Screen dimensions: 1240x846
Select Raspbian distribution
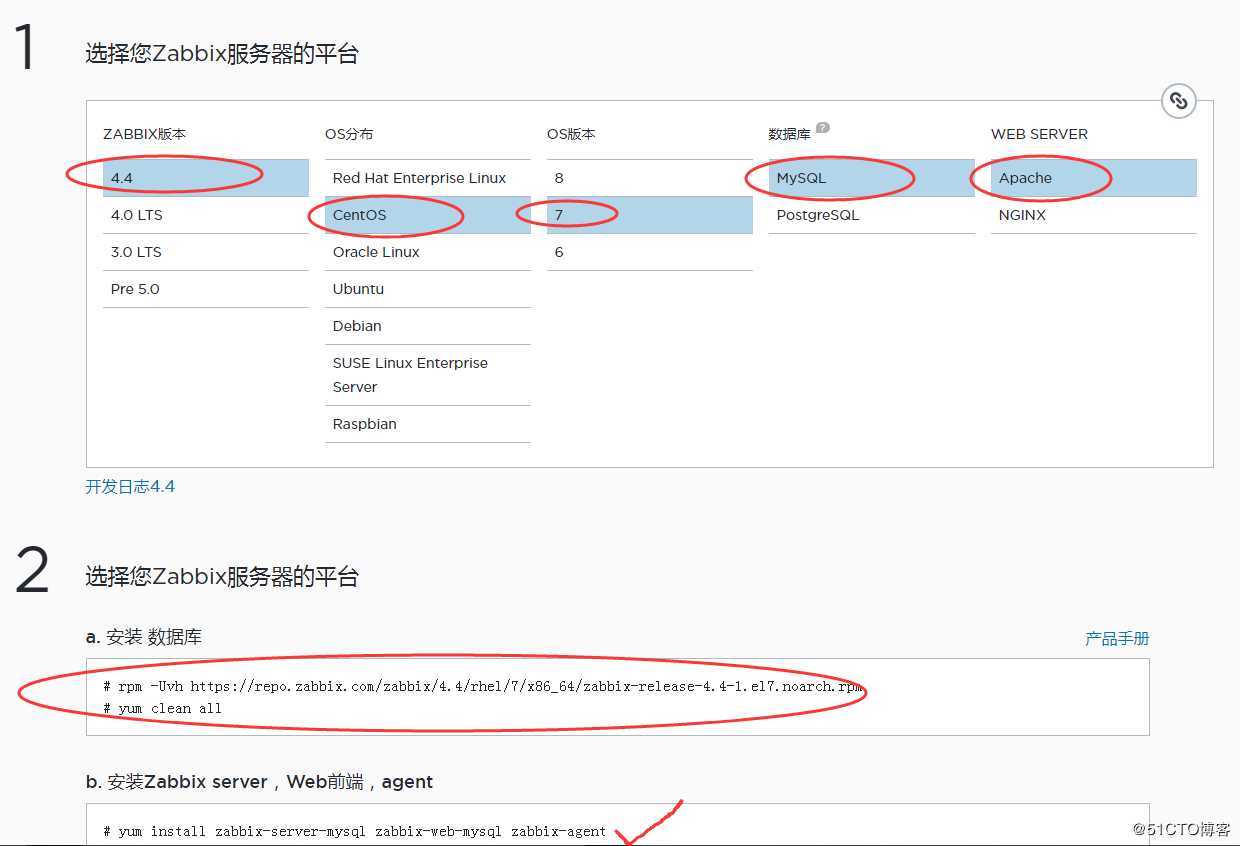point(428,424)
